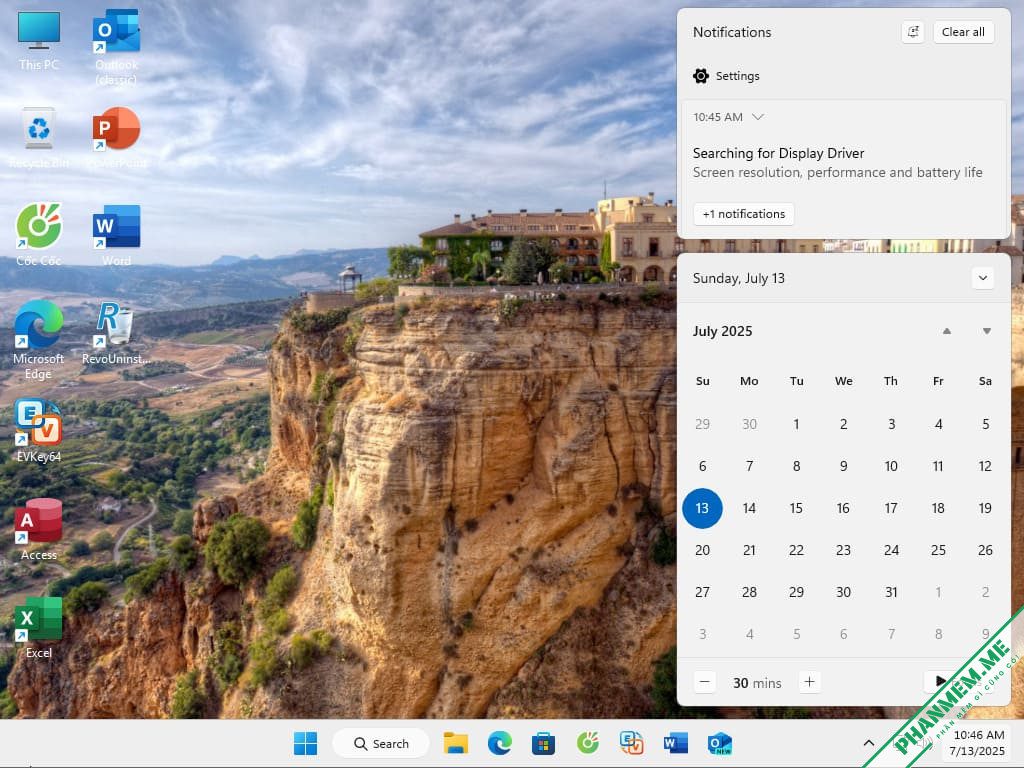Select July 14 in the calendar
Viewport: 1024px width, 768px height.
[749, 508]
